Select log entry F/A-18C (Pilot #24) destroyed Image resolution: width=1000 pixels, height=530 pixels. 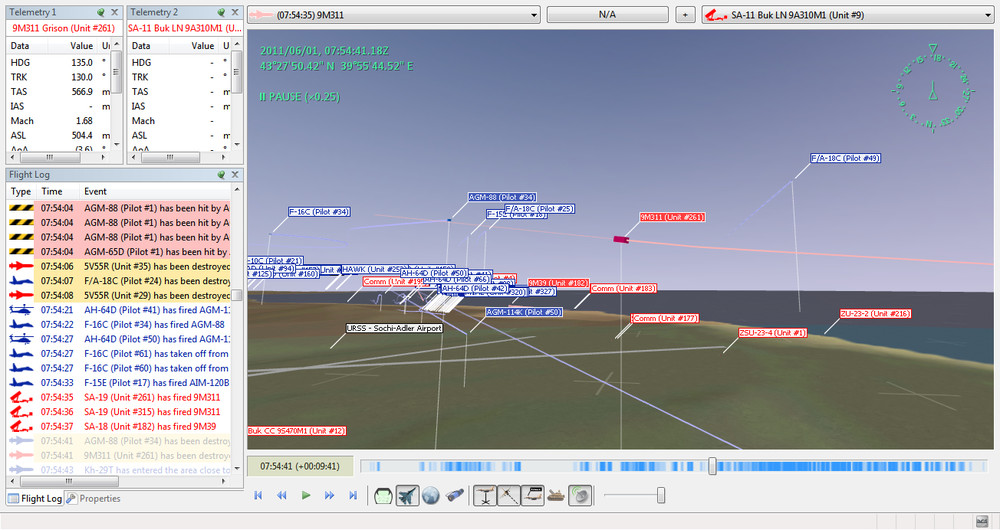(119, 281)
